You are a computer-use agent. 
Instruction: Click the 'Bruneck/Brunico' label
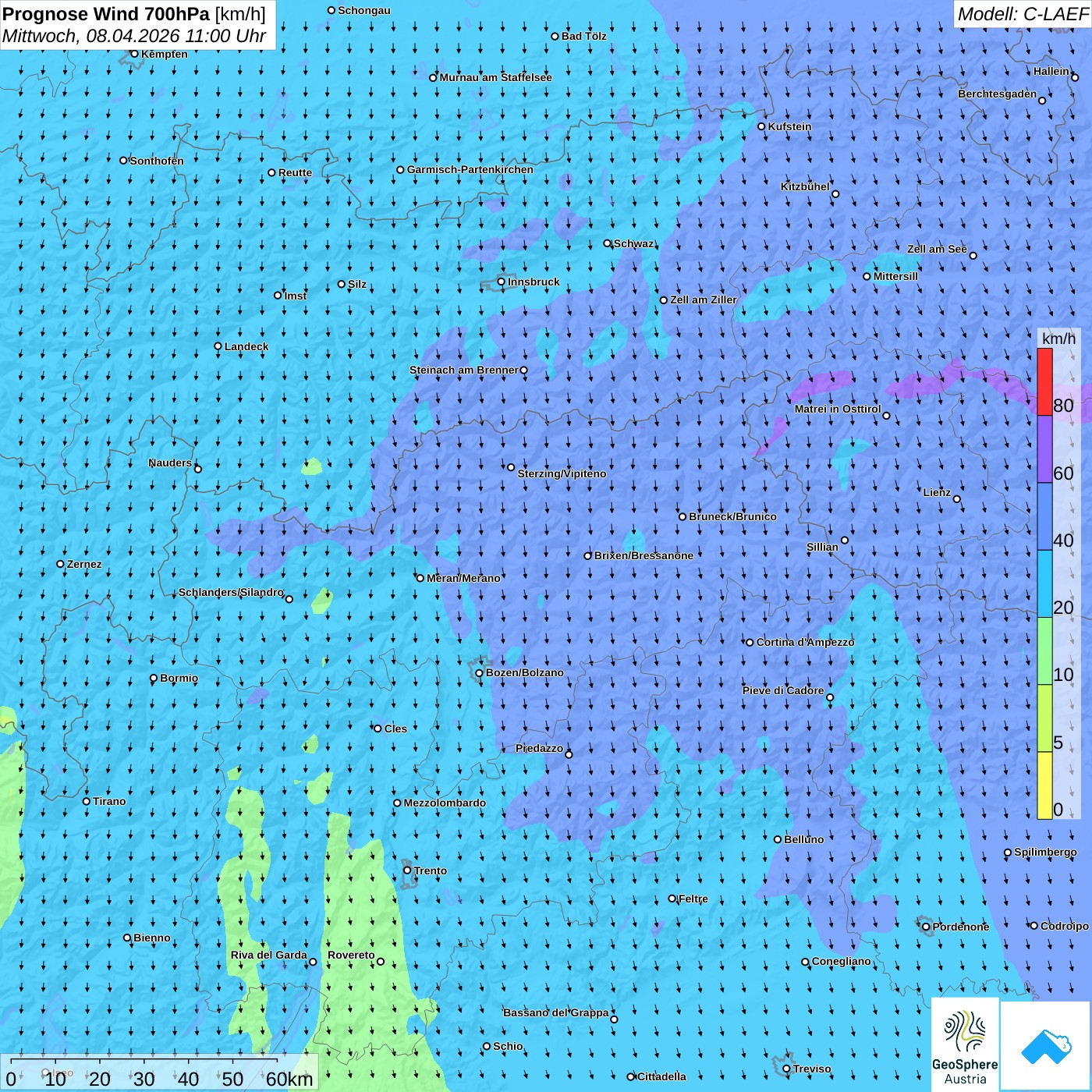pos(732,516)
